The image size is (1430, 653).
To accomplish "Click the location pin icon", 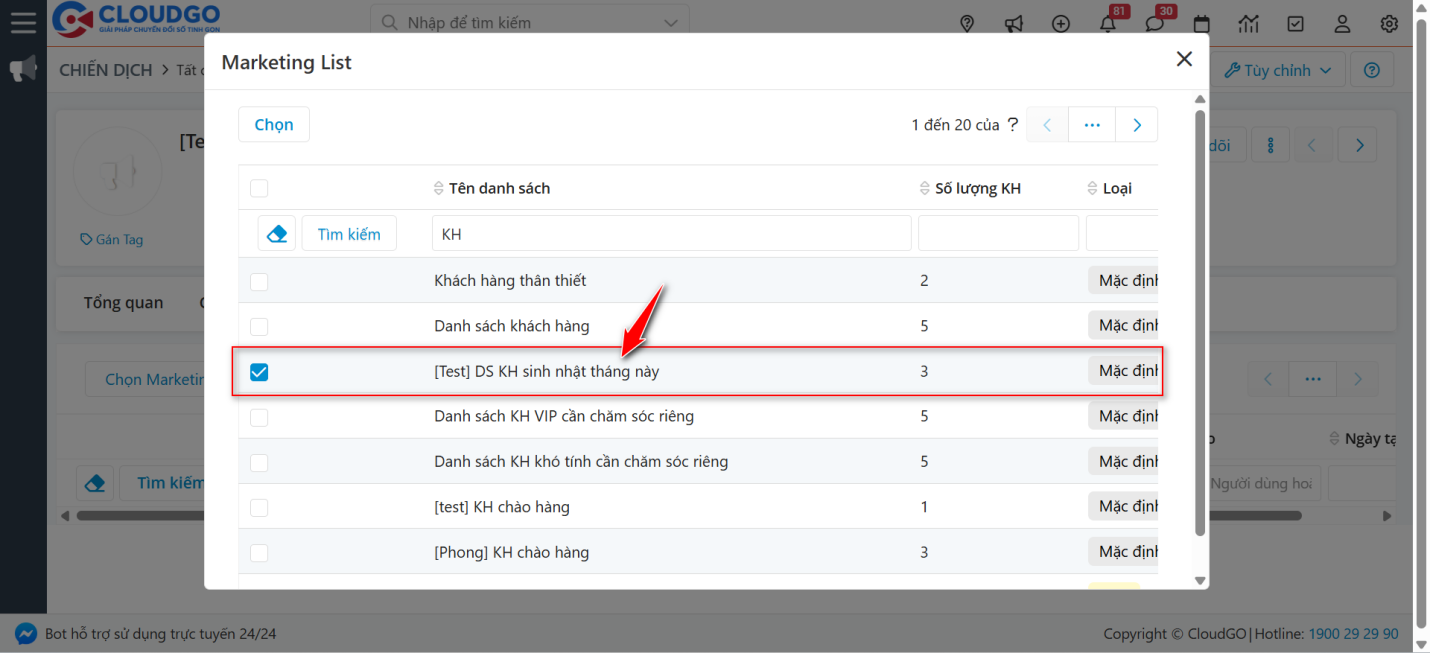I will [967, 24].
